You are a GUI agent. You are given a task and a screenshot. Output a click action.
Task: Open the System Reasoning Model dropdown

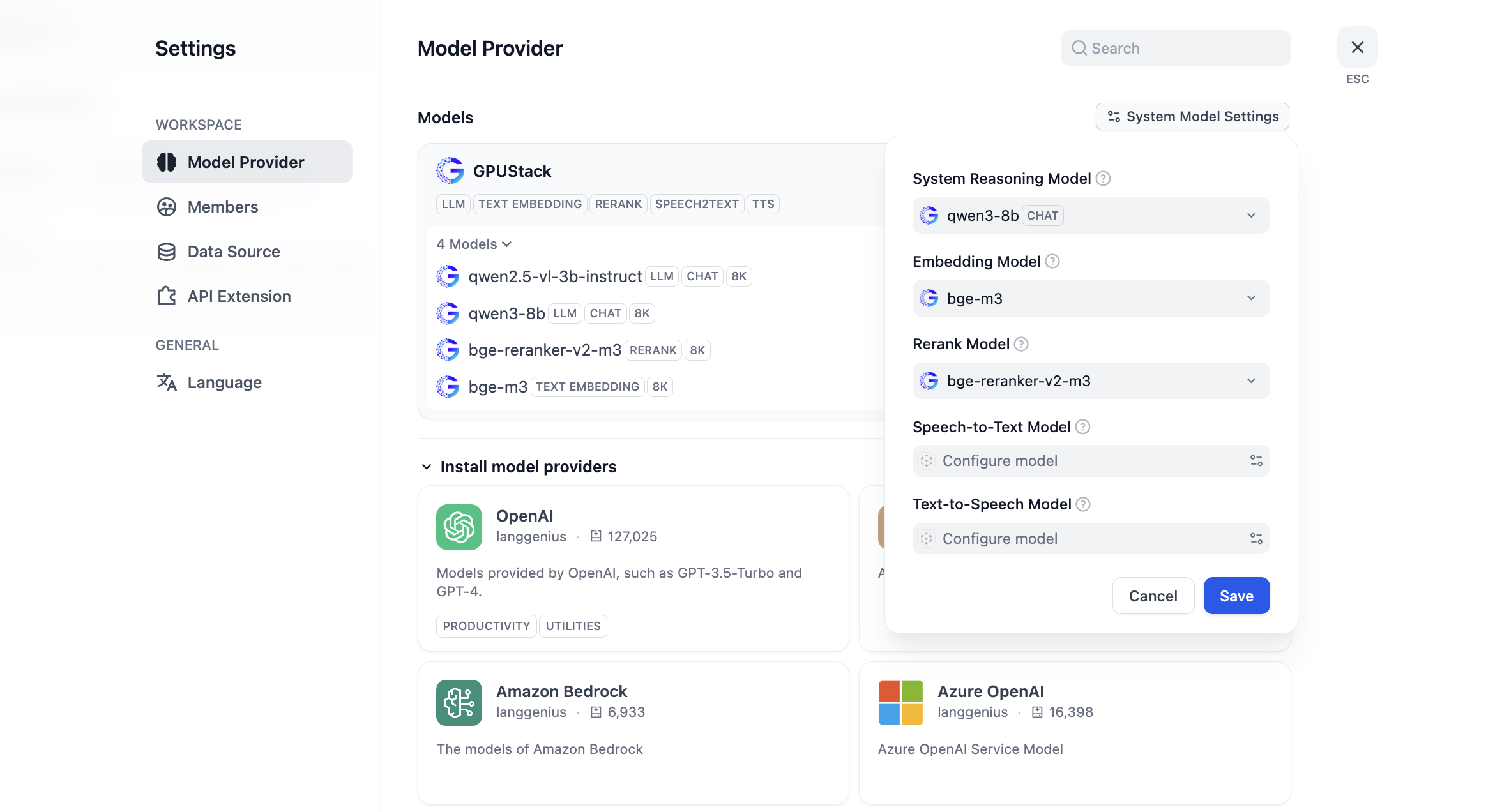click(x=1090, y=216)
